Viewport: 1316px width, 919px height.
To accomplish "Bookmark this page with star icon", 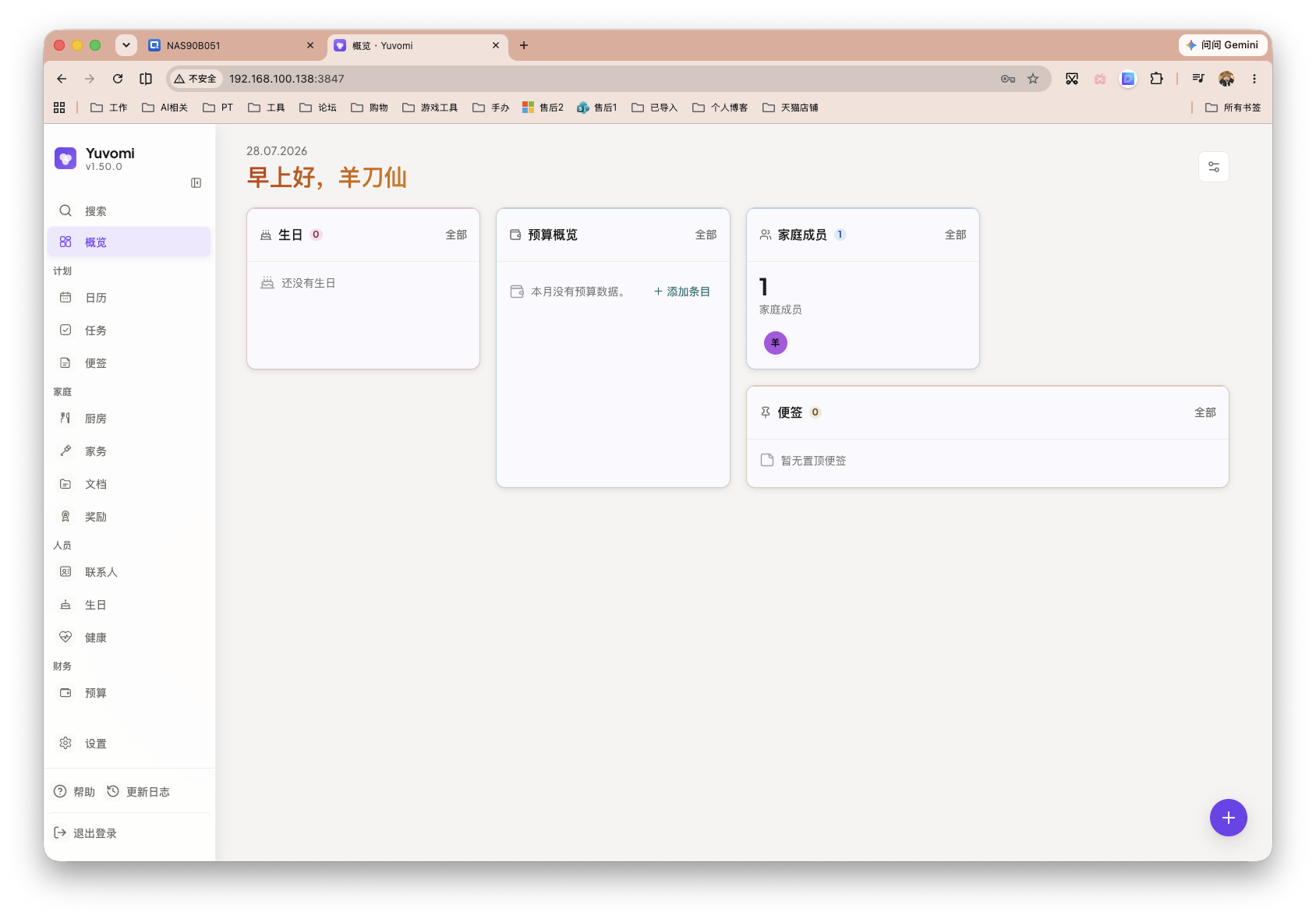I will [1033, 79].
